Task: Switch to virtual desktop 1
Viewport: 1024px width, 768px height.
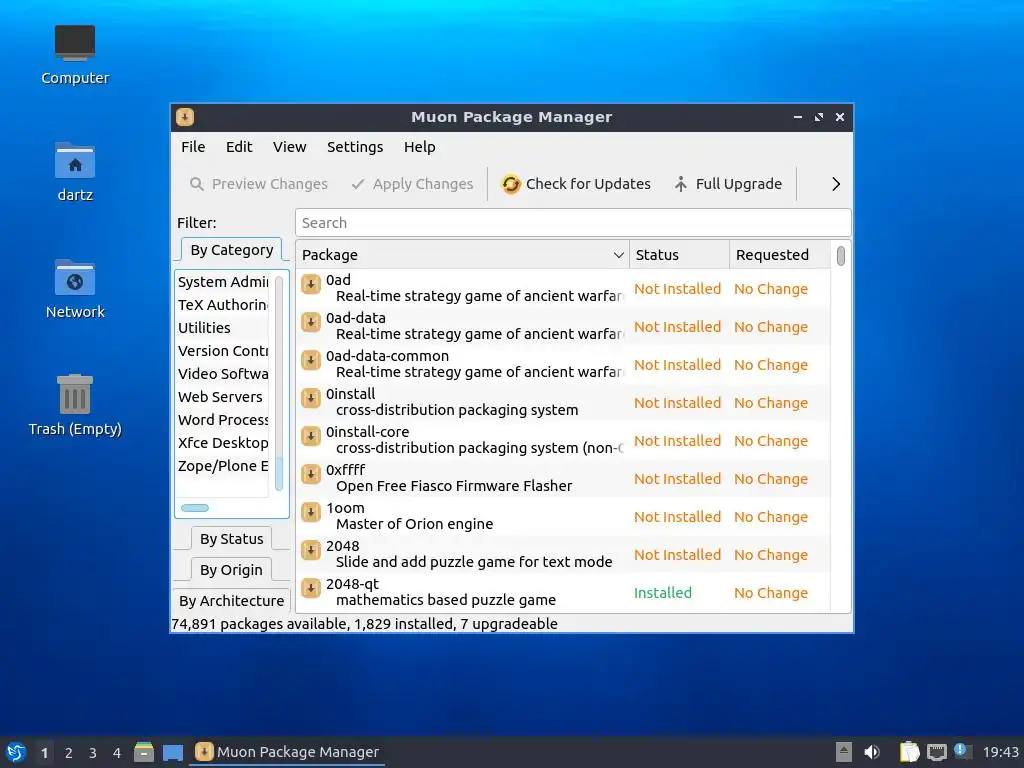Action: tap(44, 753)
